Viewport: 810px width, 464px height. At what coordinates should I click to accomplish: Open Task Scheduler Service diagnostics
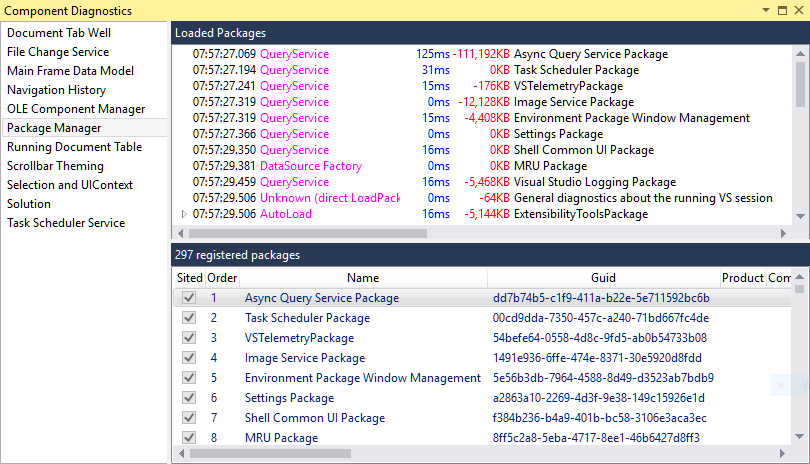point(66,223)
